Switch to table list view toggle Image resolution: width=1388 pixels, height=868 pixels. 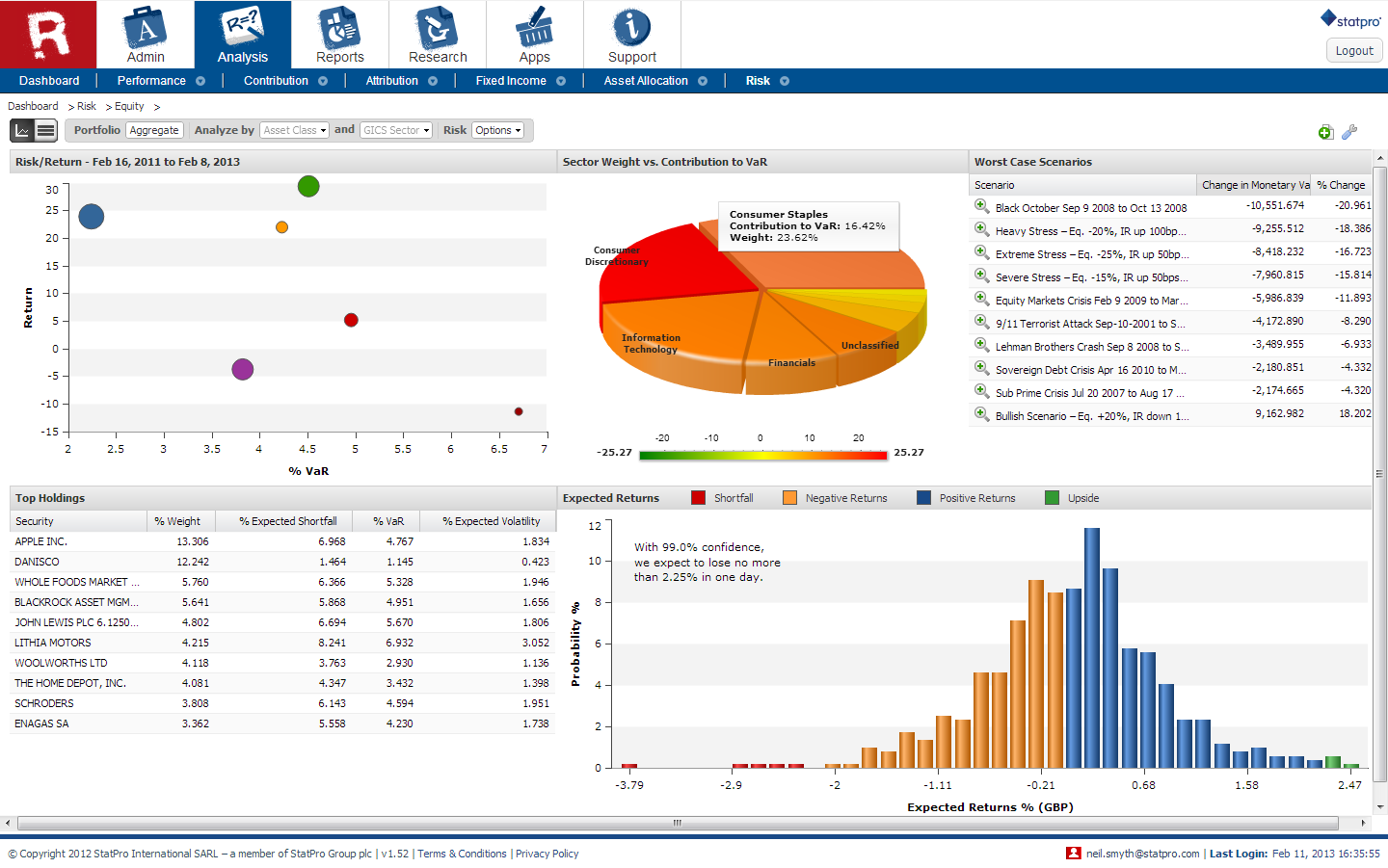45,130
